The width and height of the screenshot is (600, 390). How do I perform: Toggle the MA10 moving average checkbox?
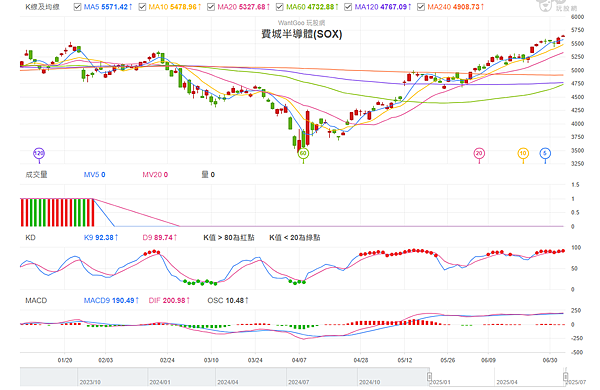[x=142, y=7]
